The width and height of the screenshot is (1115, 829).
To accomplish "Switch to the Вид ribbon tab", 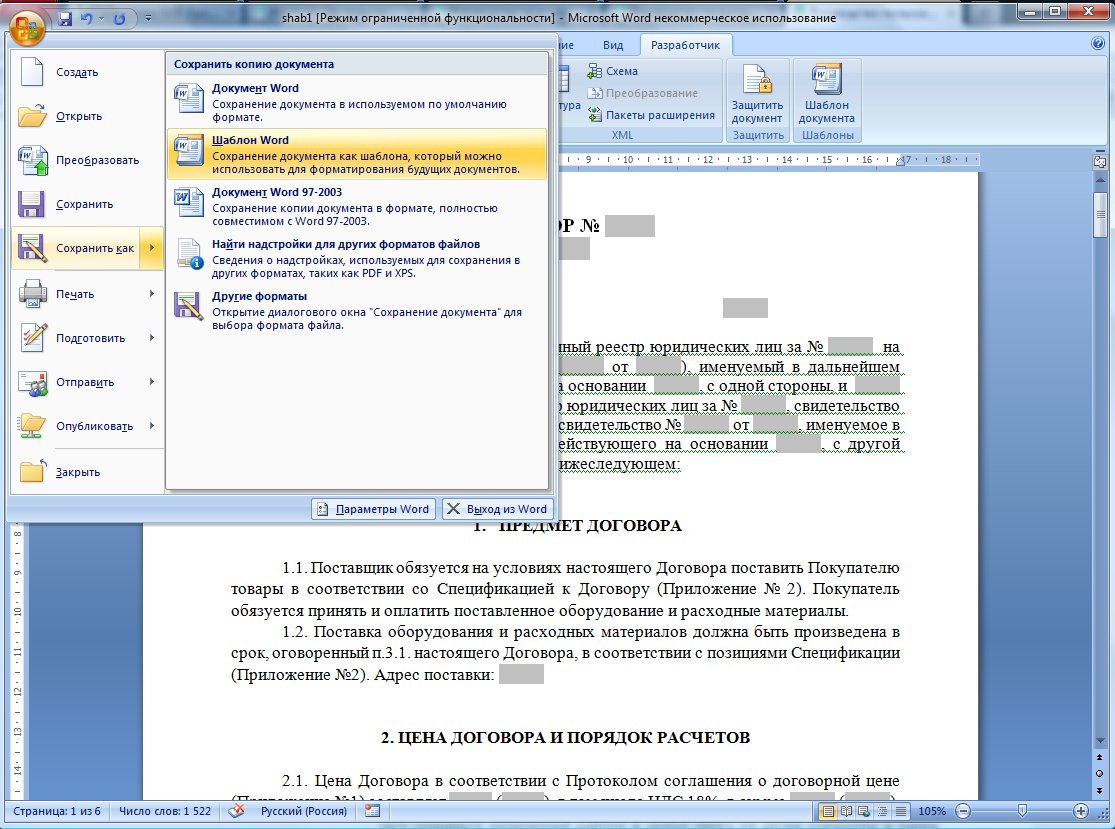I will point(613,45).
